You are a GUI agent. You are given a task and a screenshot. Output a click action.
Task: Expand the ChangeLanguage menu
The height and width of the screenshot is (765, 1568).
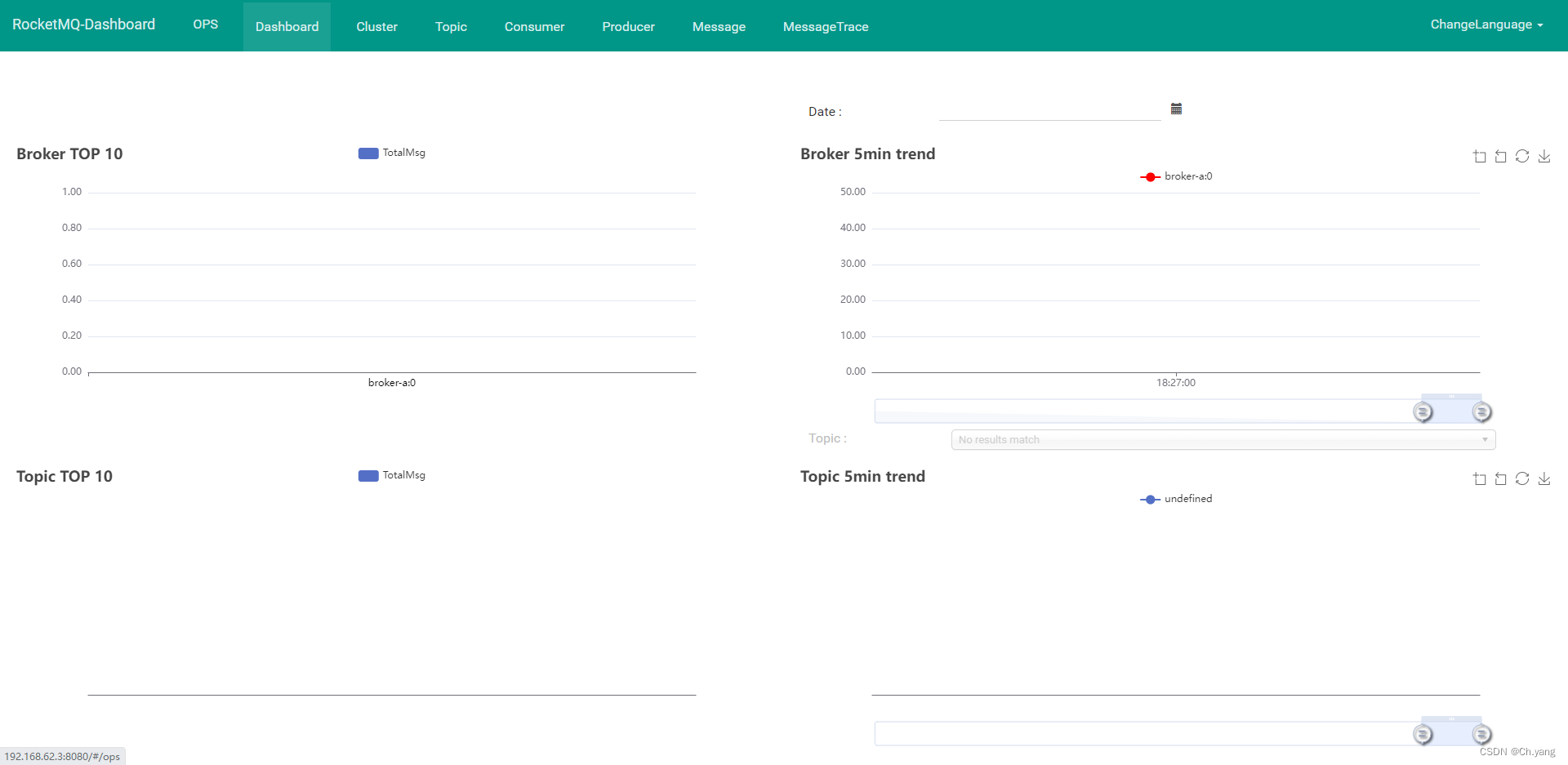pos(1486,24)
